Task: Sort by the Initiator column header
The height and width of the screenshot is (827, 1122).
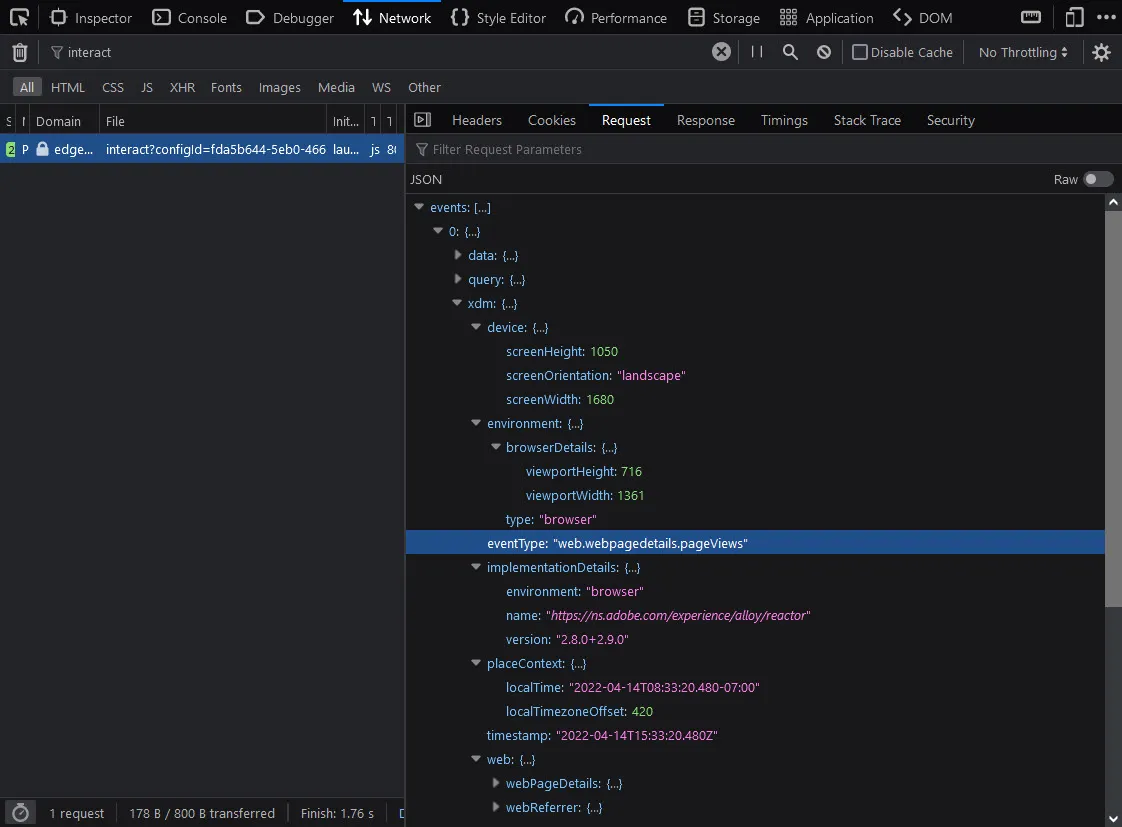Action: click(x=346, y=121)
